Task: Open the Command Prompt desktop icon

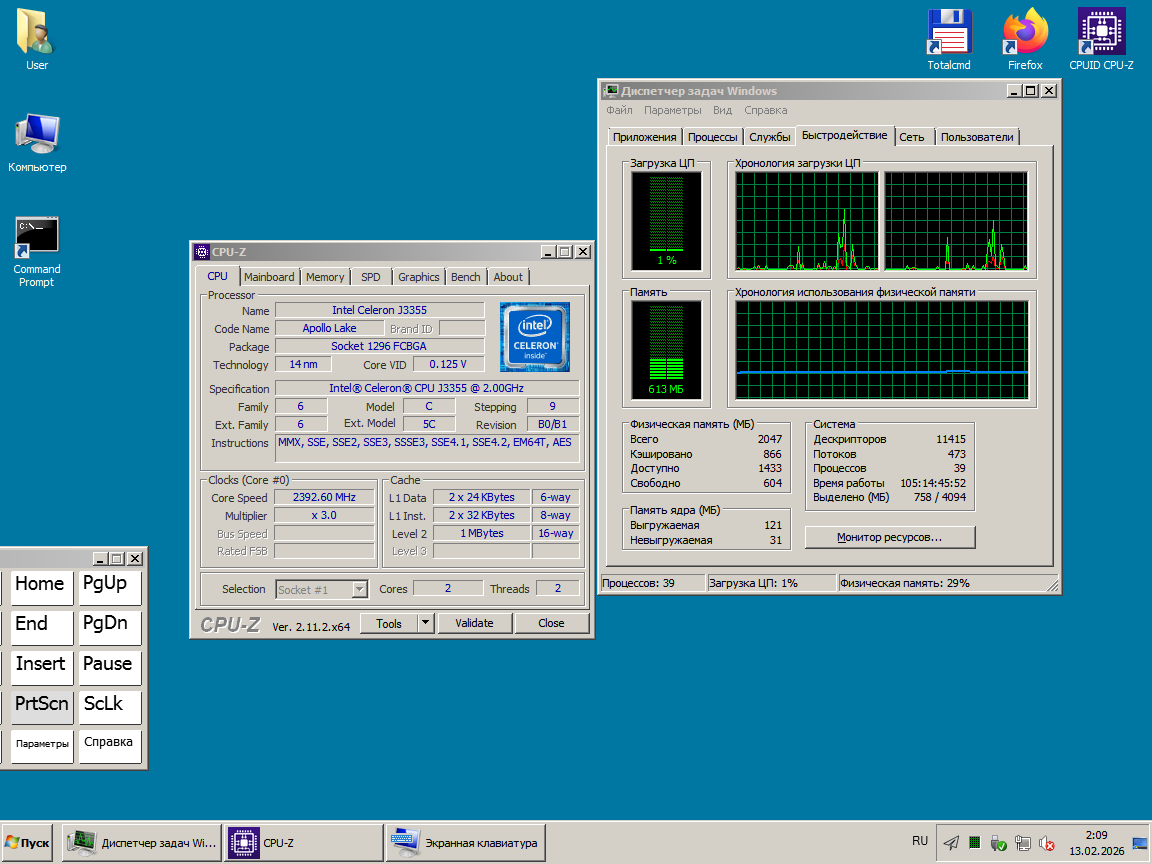Action: coord(37,237)
